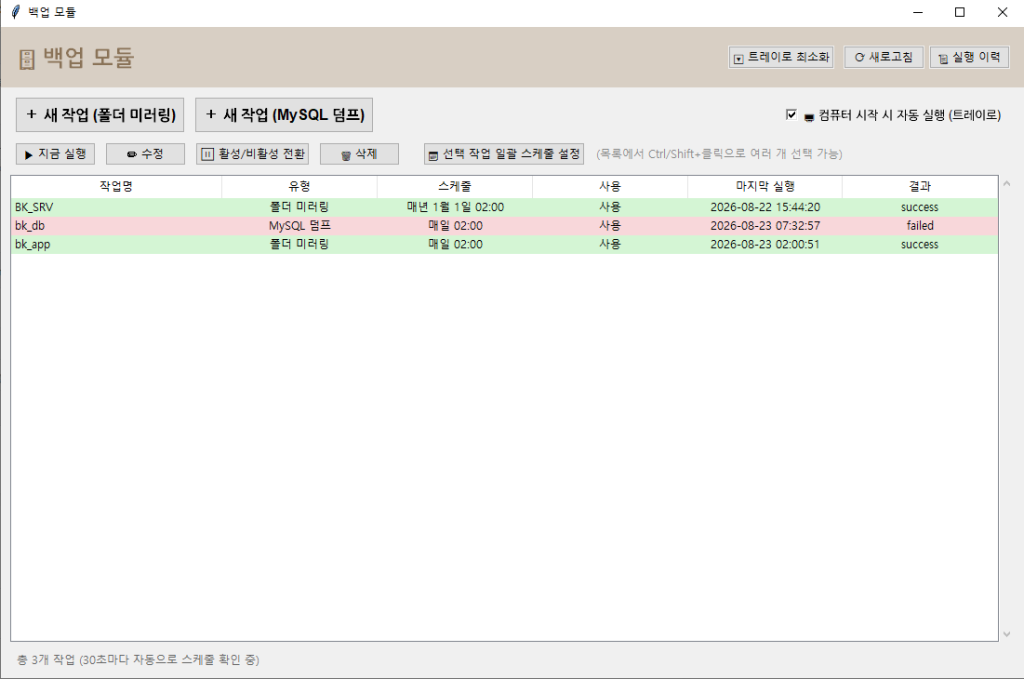Image resolution: width=1024 pixels, height=679 pixels.
Task: Open 선택 작업 일괄 스케줄 설정
Action: (x=504, y=154)
